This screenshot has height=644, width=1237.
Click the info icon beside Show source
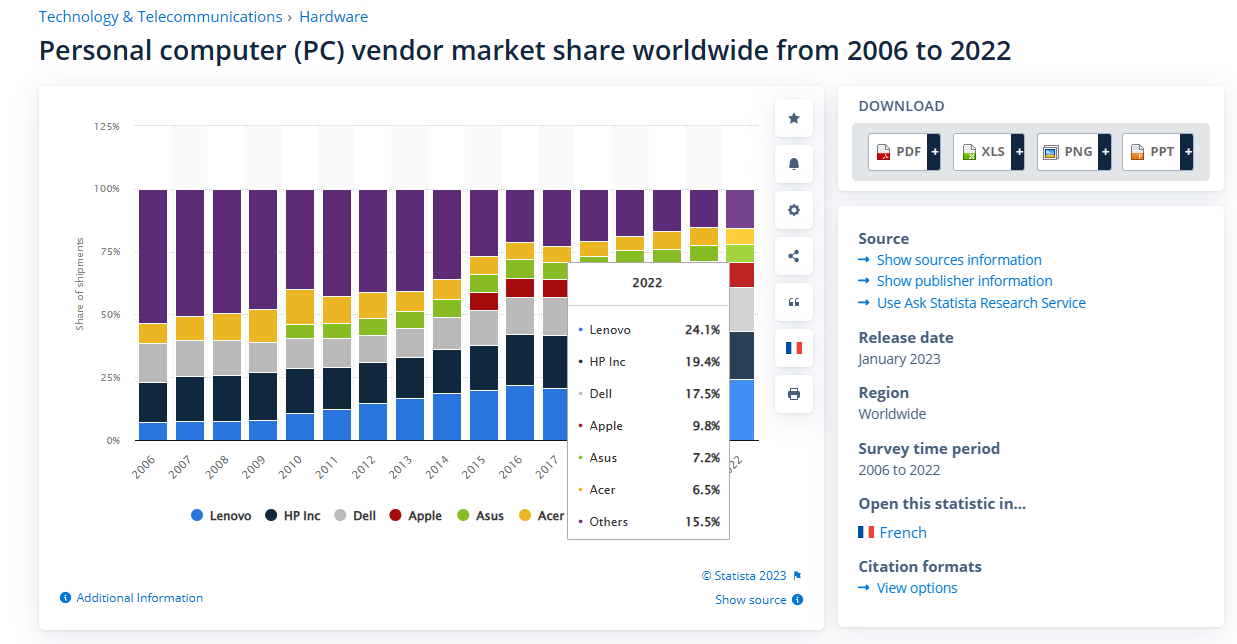(797, 600)
